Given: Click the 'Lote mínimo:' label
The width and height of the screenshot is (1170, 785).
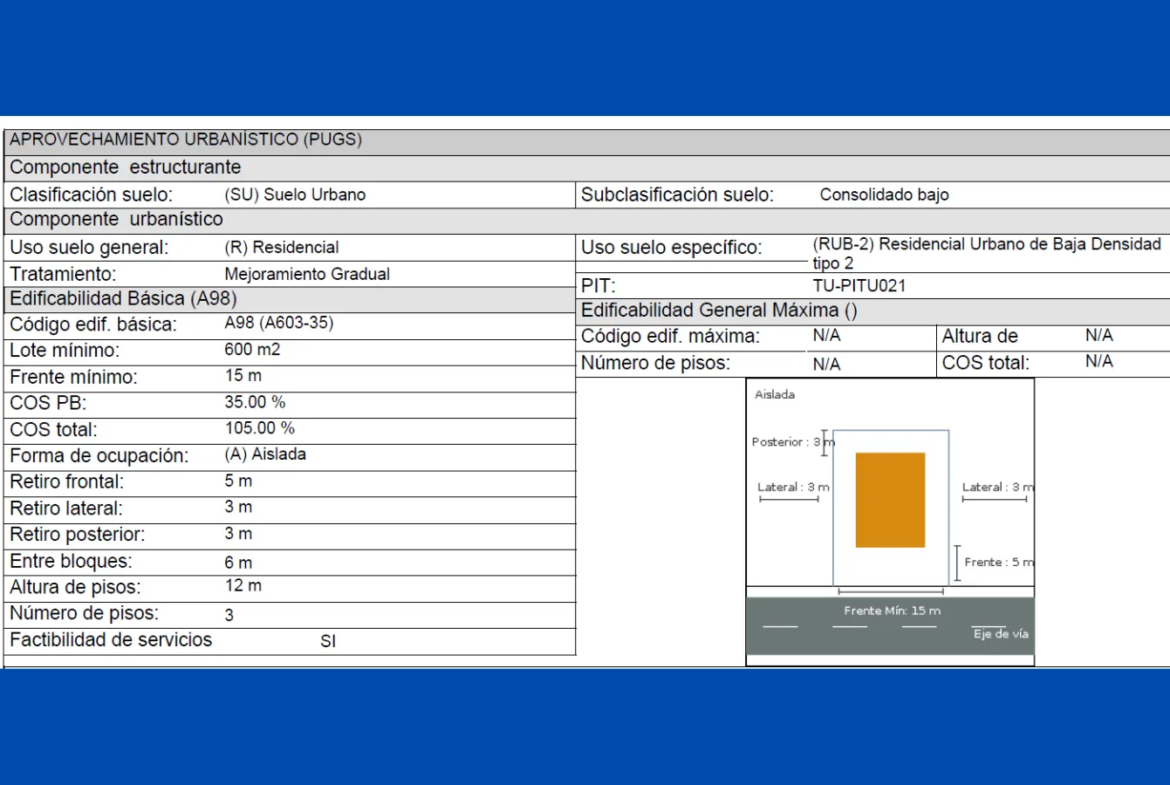Looking at the screenshot, I should click(64, 351).
